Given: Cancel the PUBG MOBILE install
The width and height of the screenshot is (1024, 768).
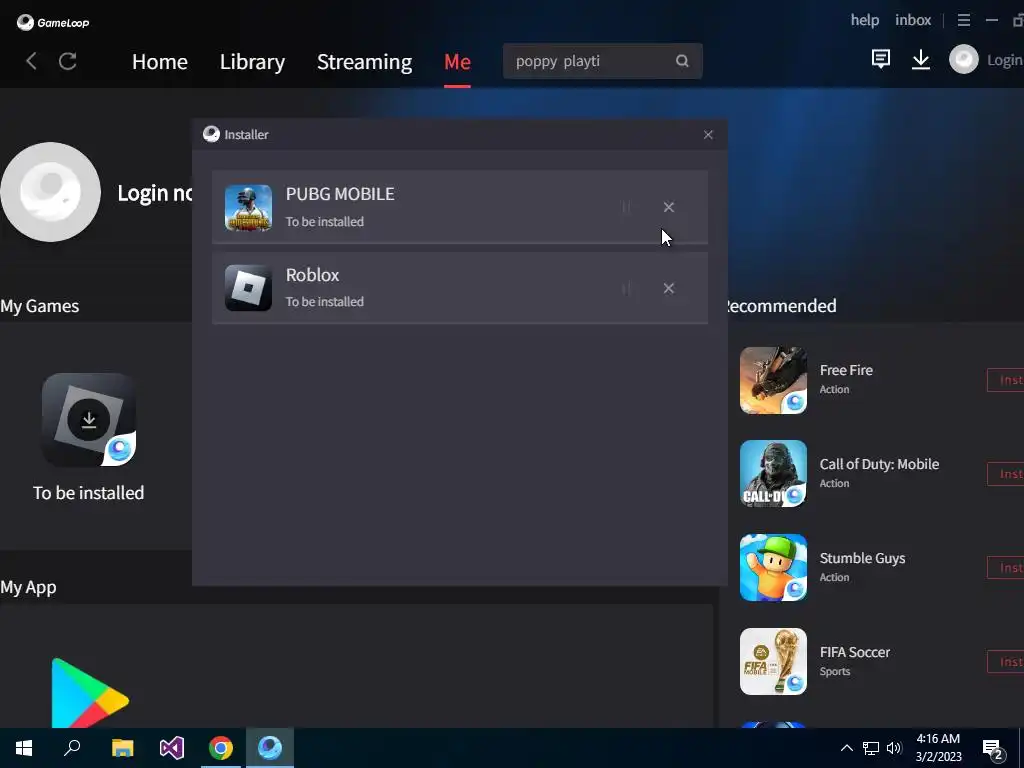Looking at the screenshot, I should click(669, 207).
